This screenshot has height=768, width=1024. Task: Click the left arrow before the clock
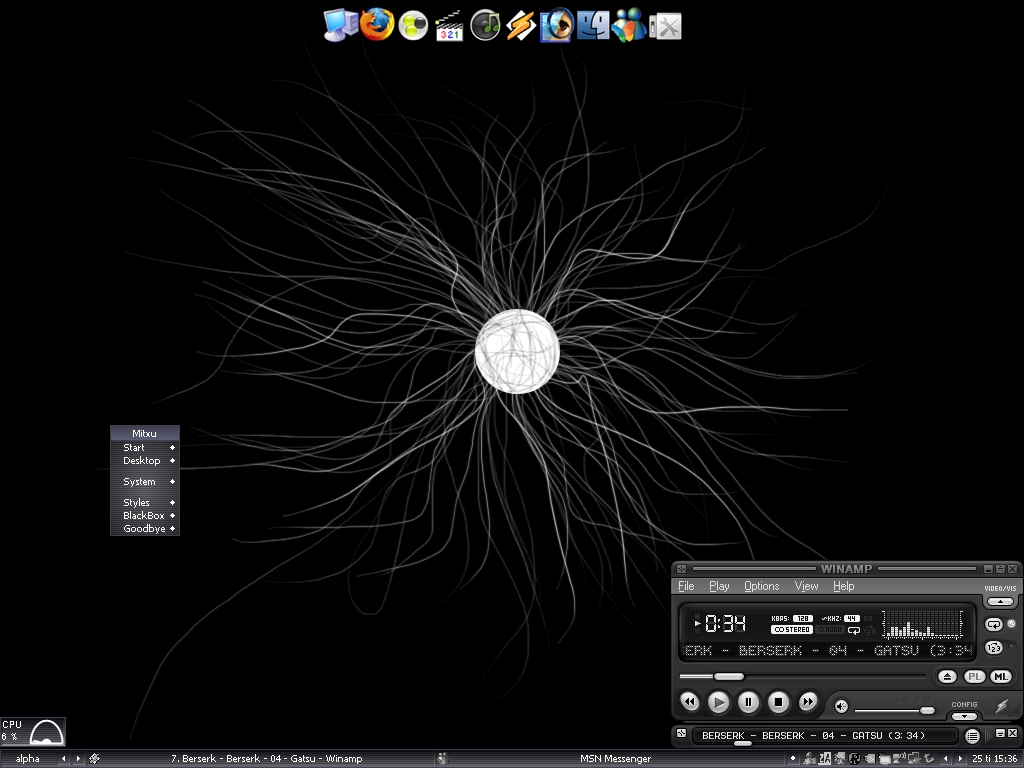(946, 758)
